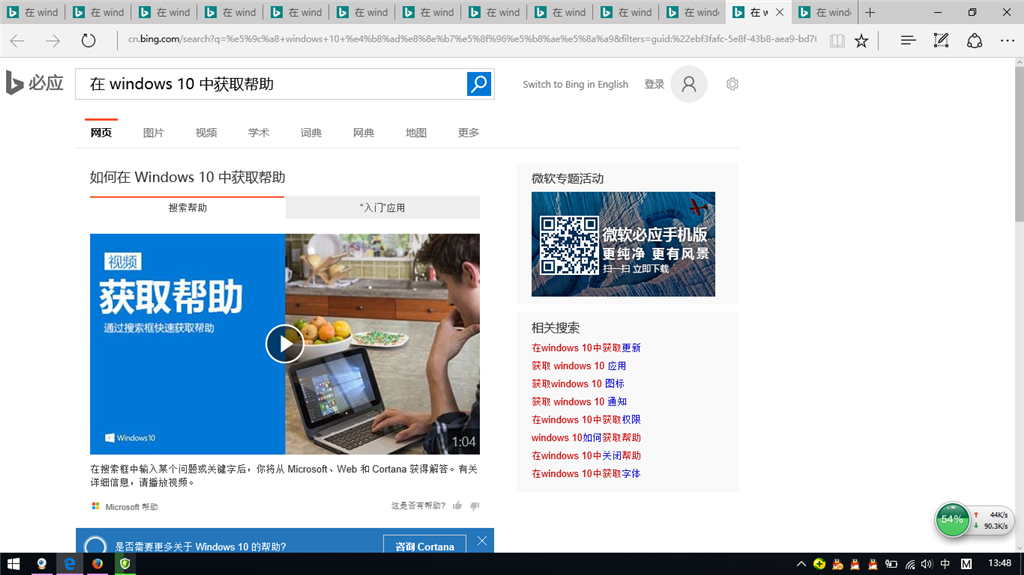
Task: Click the Cortana circle icon in banner
Action: coord(95,546)
